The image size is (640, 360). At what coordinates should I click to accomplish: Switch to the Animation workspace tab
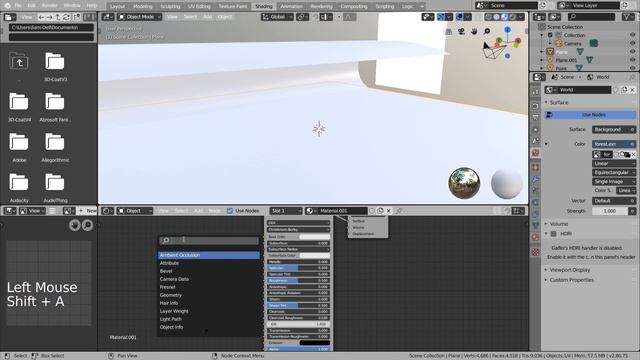click(291, 7)
